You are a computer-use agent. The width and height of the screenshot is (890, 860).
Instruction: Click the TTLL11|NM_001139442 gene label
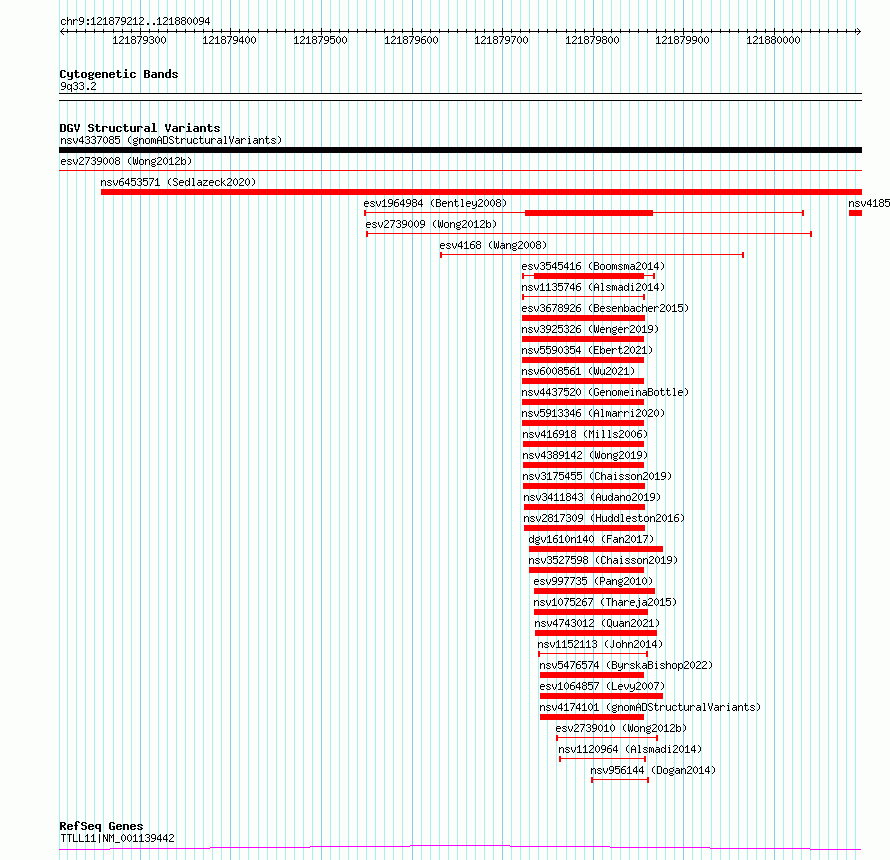coord(117,838)
